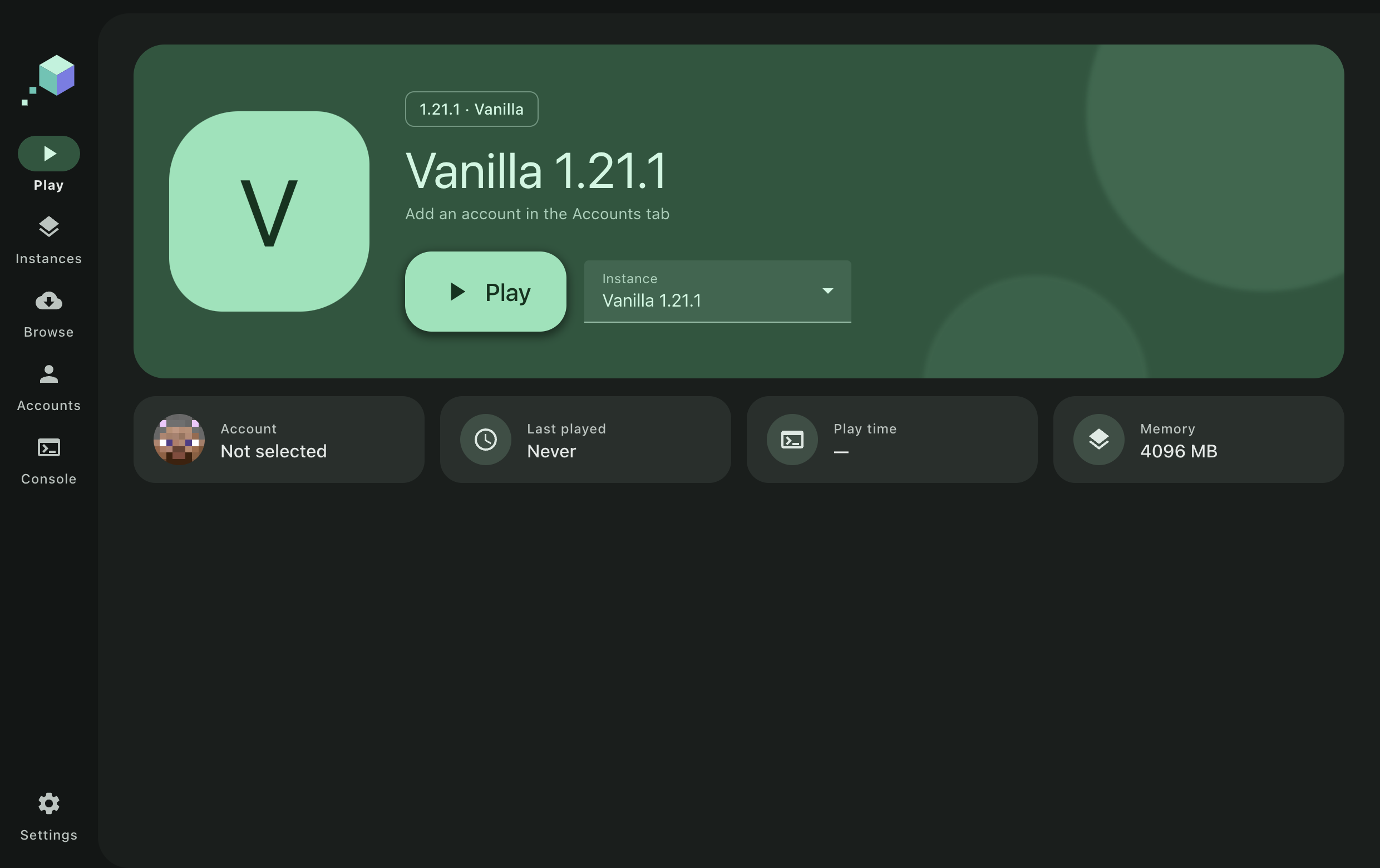Go to Instances in the sidebar

pyautogui.click(x=49, y=240)
